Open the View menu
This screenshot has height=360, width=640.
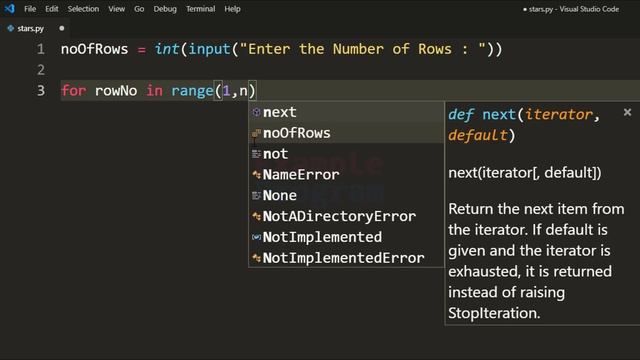[116, 9]
